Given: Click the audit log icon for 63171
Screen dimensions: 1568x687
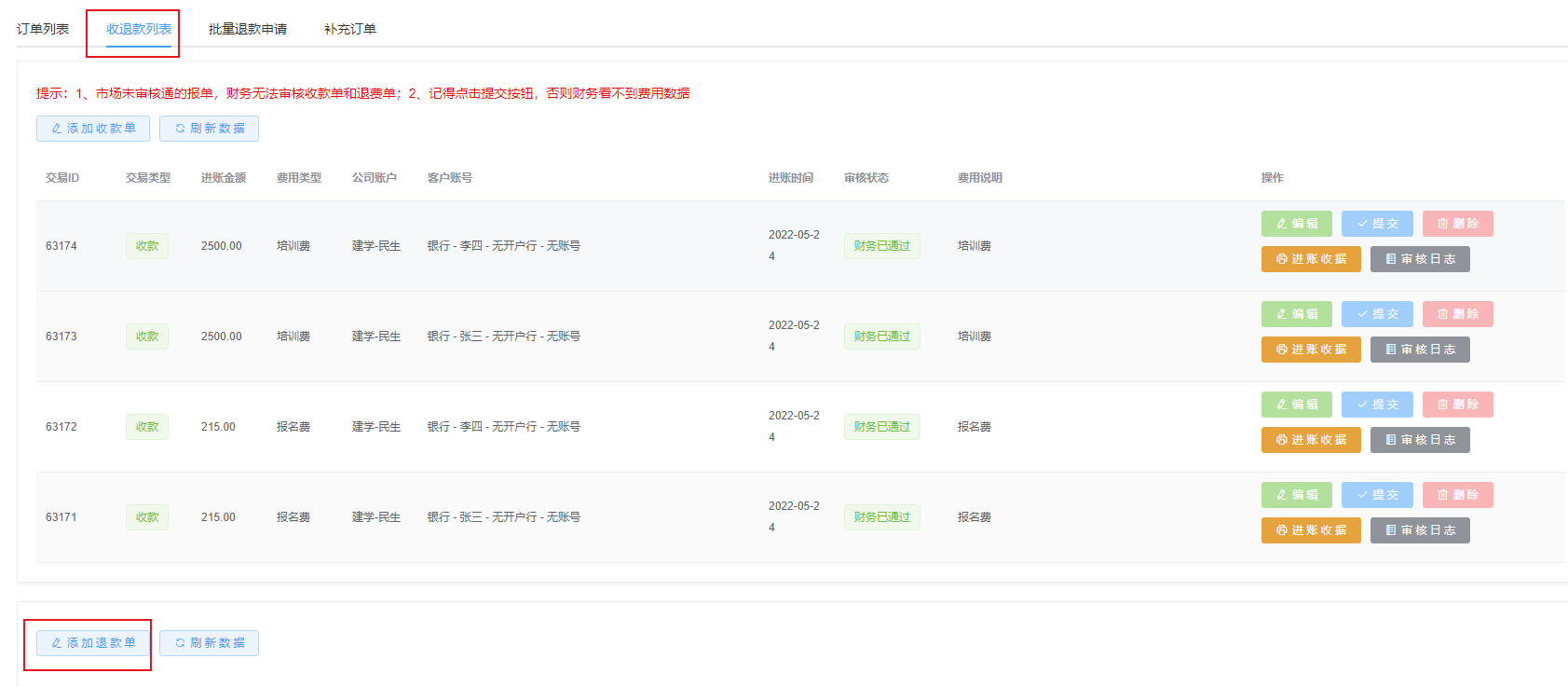Looking at the screenshot, I should point(1391,530).
